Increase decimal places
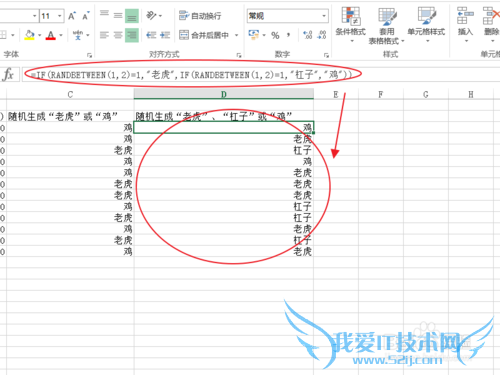 tap(307, 35)
